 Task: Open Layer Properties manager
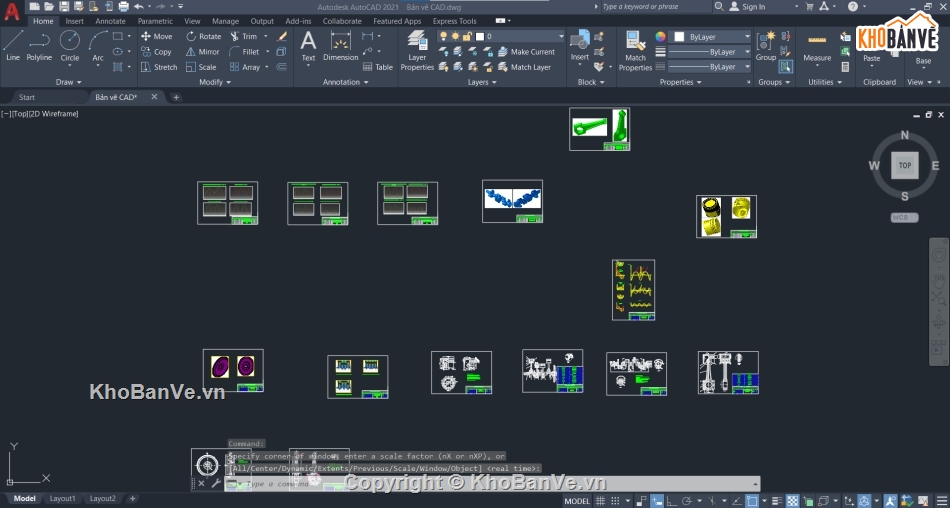point(417,51)
